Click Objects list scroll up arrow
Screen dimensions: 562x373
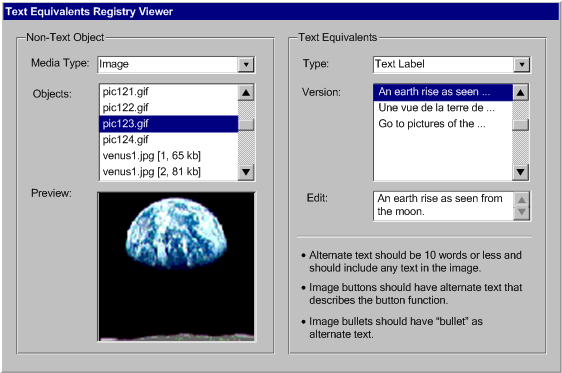pyautogui.click(x=246, y=93)
